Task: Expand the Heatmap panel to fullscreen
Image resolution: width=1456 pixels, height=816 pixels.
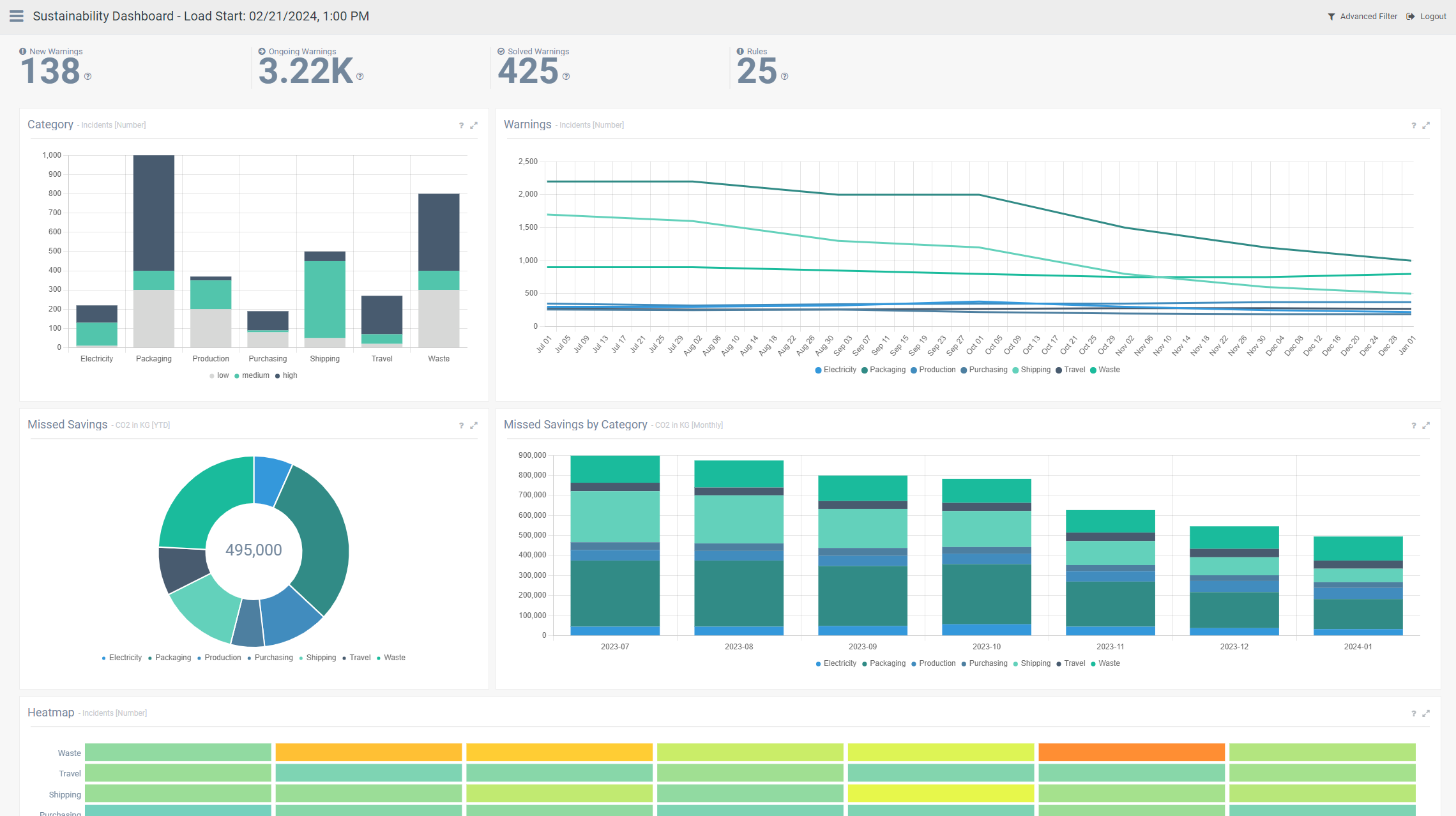Action: pos(1427,713)
